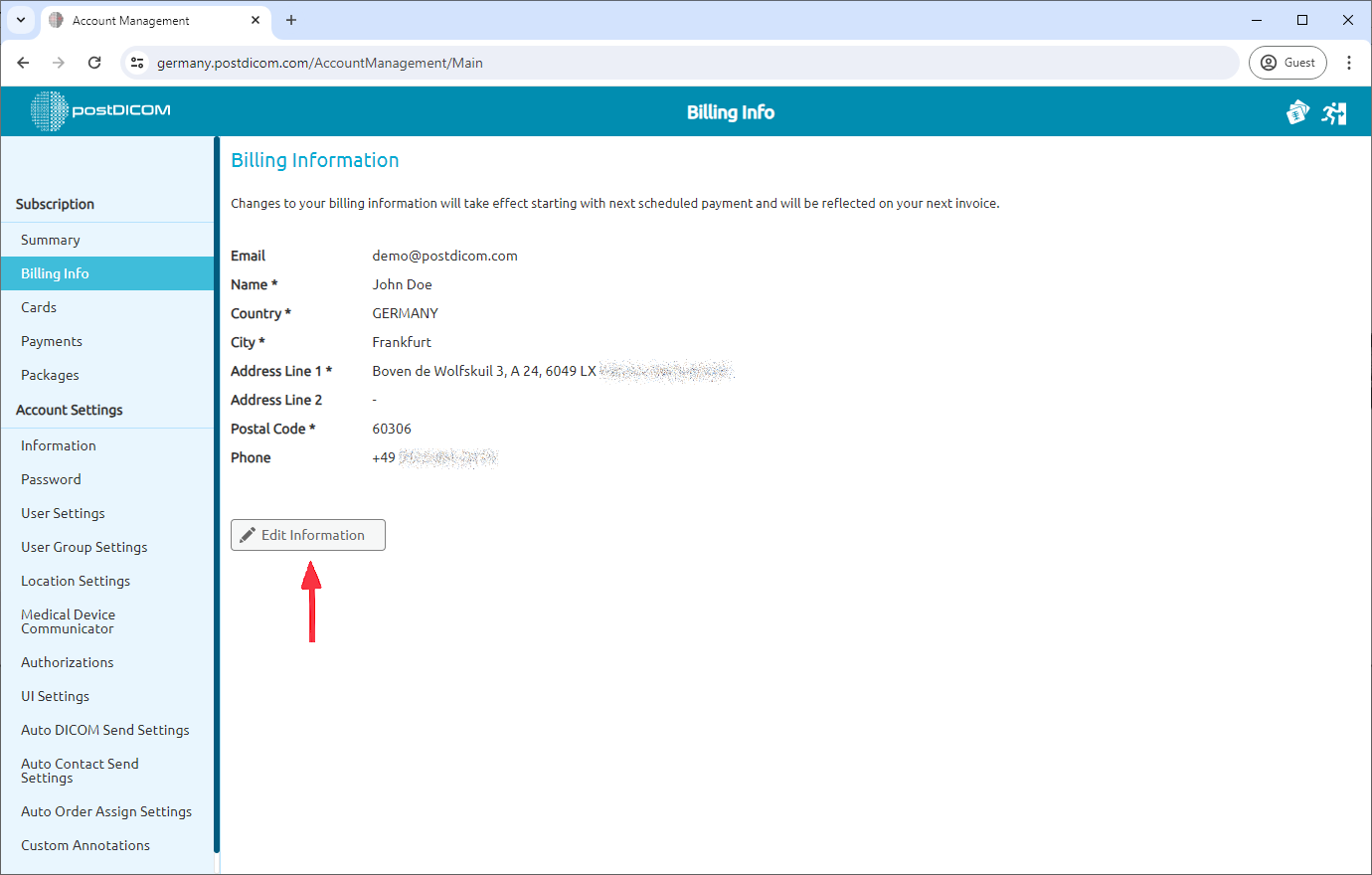Viewport: 1372px width, 875px height.
Task: Click the browser back arrow
Action: 23,62
